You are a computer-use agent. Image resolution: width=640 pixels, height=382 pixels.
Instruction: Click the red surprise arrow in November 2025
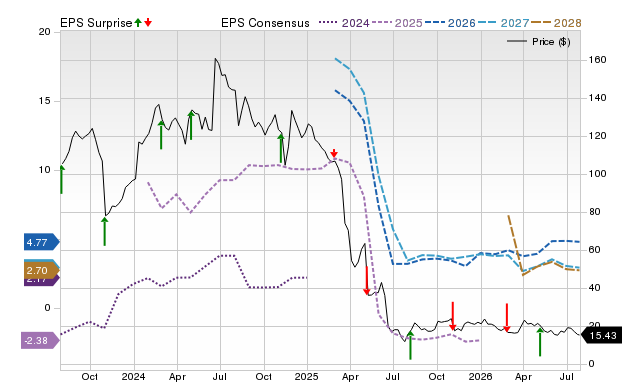(452, 316)
